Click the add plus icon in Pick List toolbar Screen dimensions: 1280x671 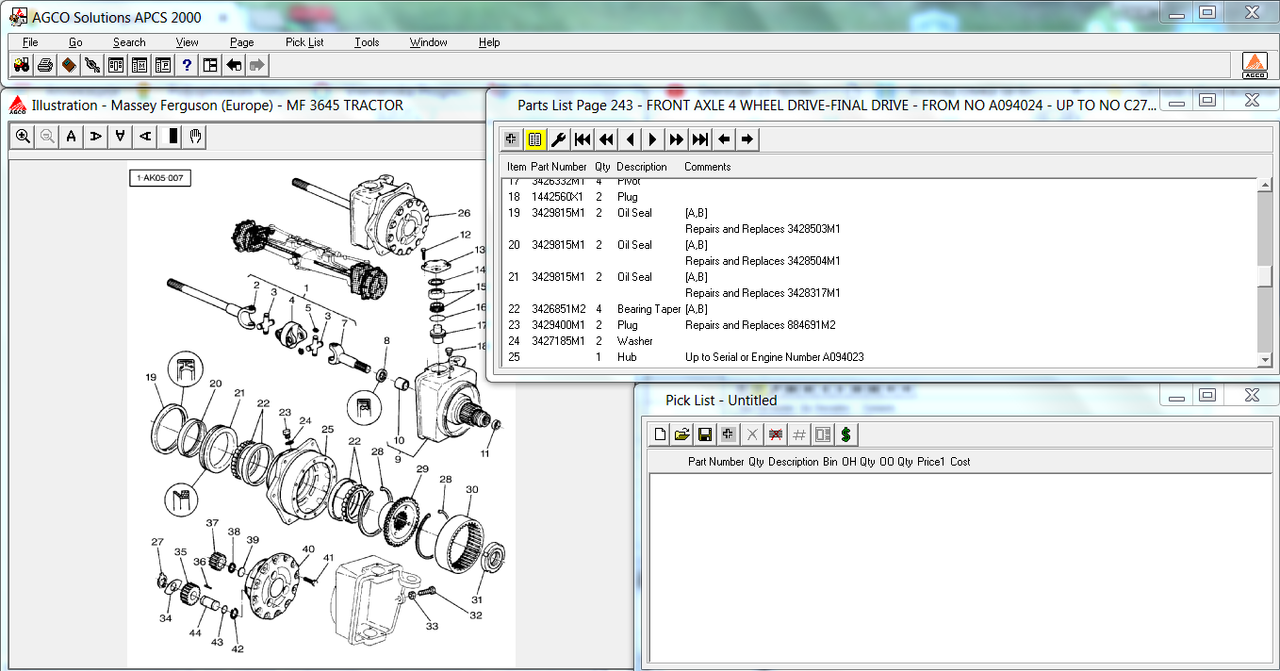(728, 434)
